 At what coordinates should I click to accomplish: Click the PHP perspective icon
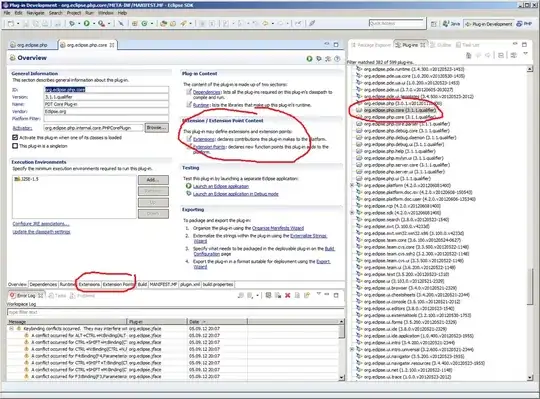524,24
